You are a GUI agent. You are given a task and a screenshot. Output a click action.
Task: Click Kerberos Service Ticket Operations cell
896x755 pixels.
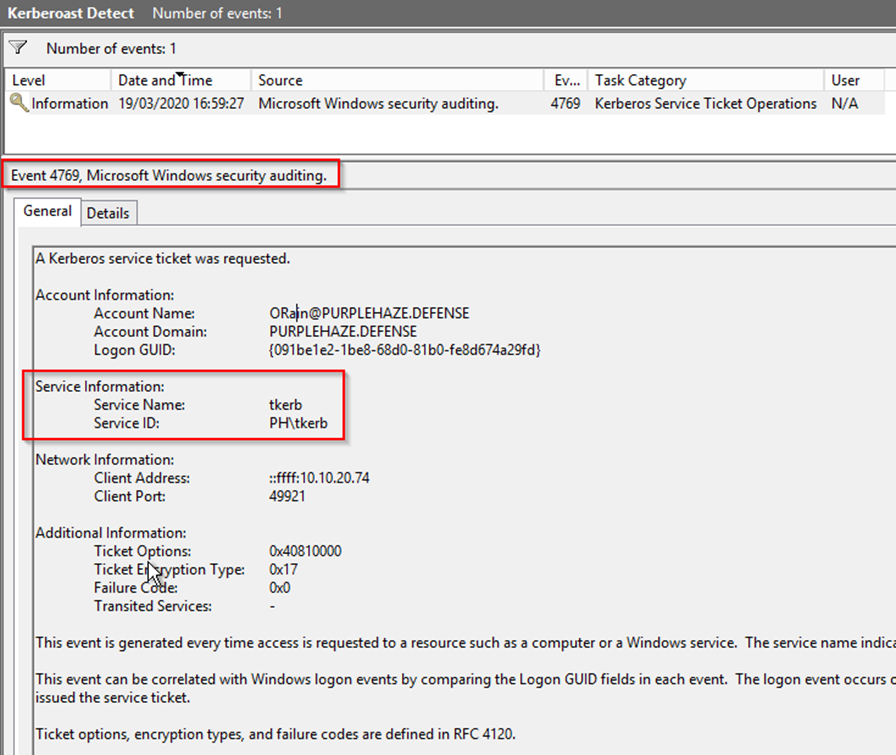706,103
